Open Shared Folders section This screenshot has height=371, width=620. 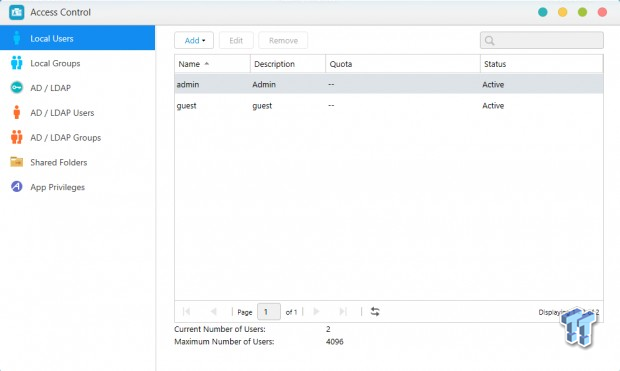pyautogui.click(x=78, y=162)
